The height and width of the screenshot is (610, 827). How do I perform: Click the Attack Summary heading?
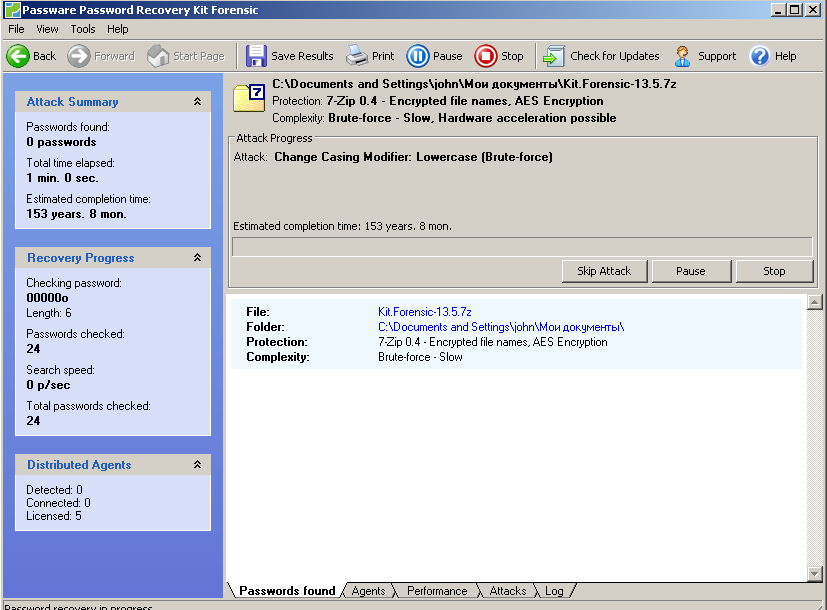[x=72, y=102]
